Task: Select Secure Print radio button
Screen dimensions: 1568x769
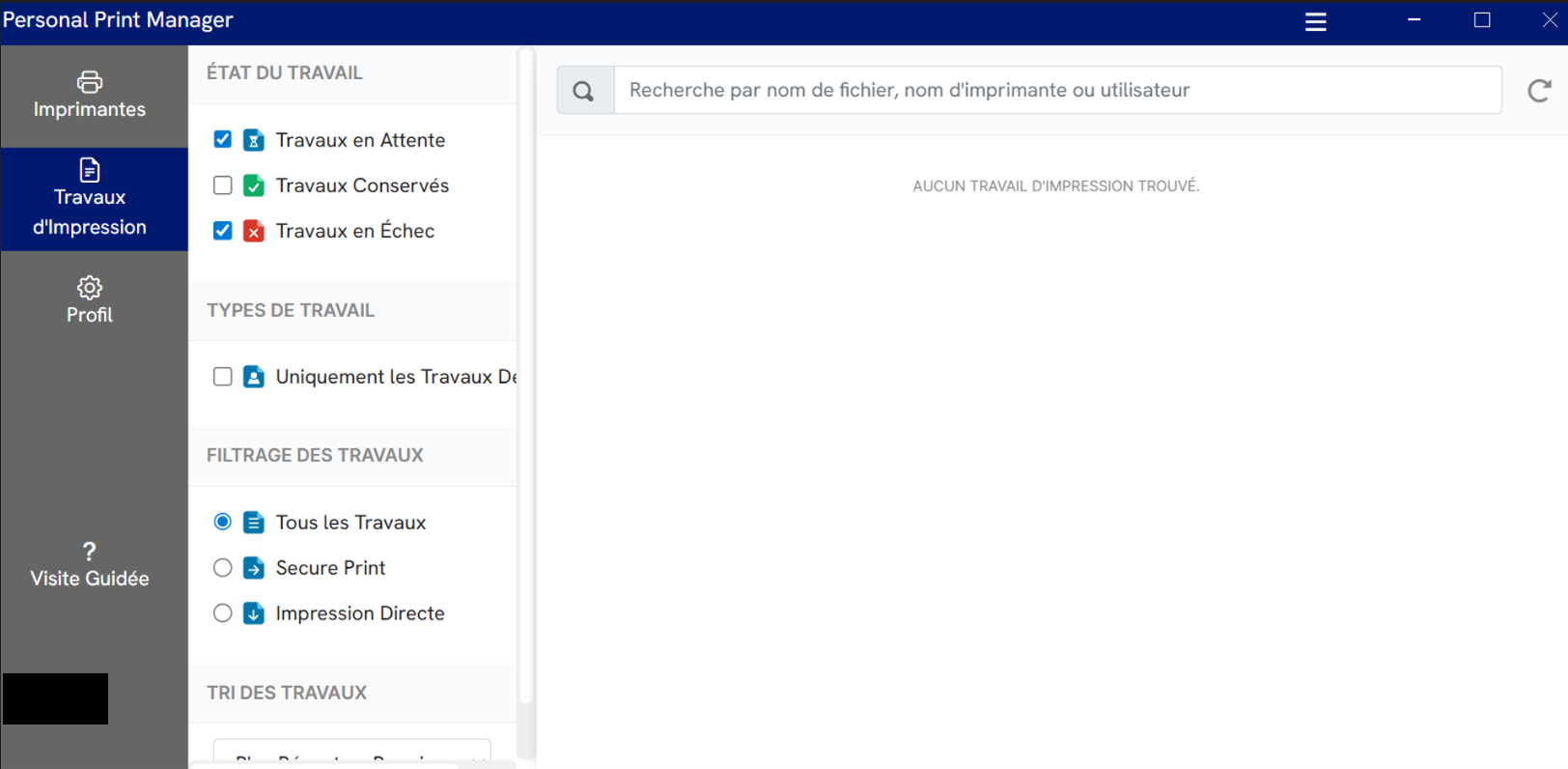Action: click(223, 567)
